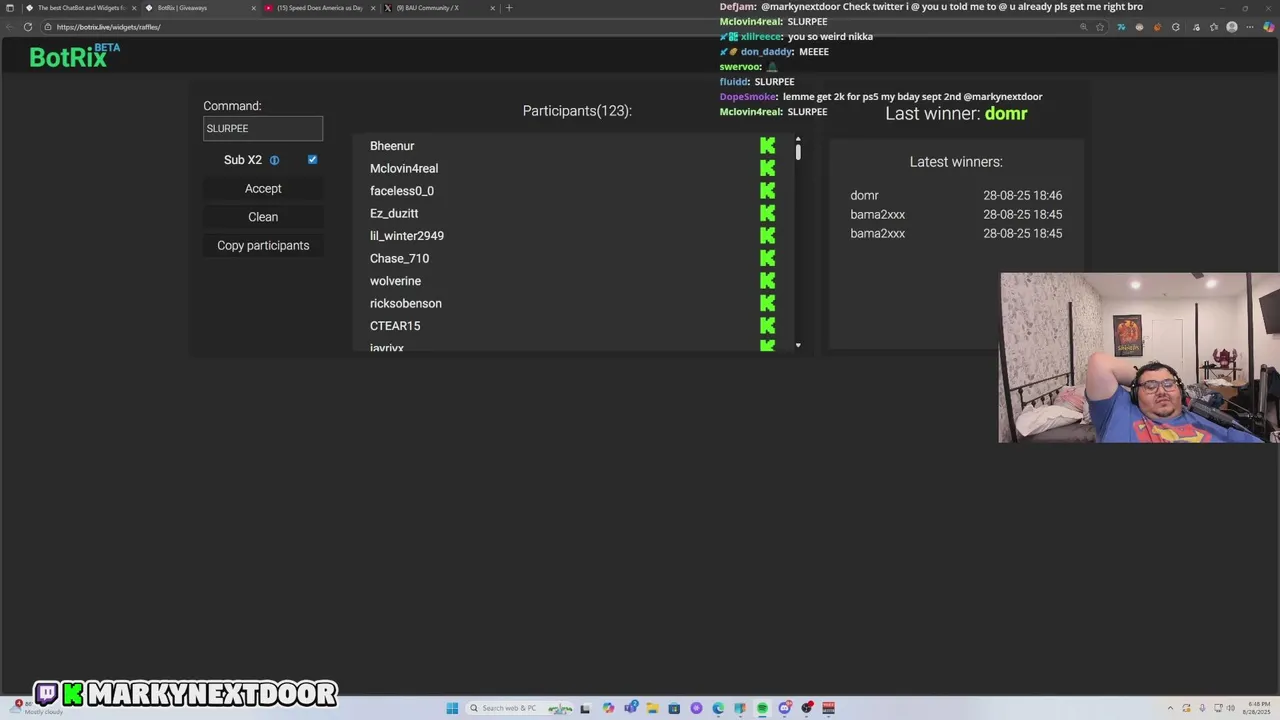Click the zoom magnifier in address bar
The height and width of the screenshot is (720, 1280).
point(1084,27)
